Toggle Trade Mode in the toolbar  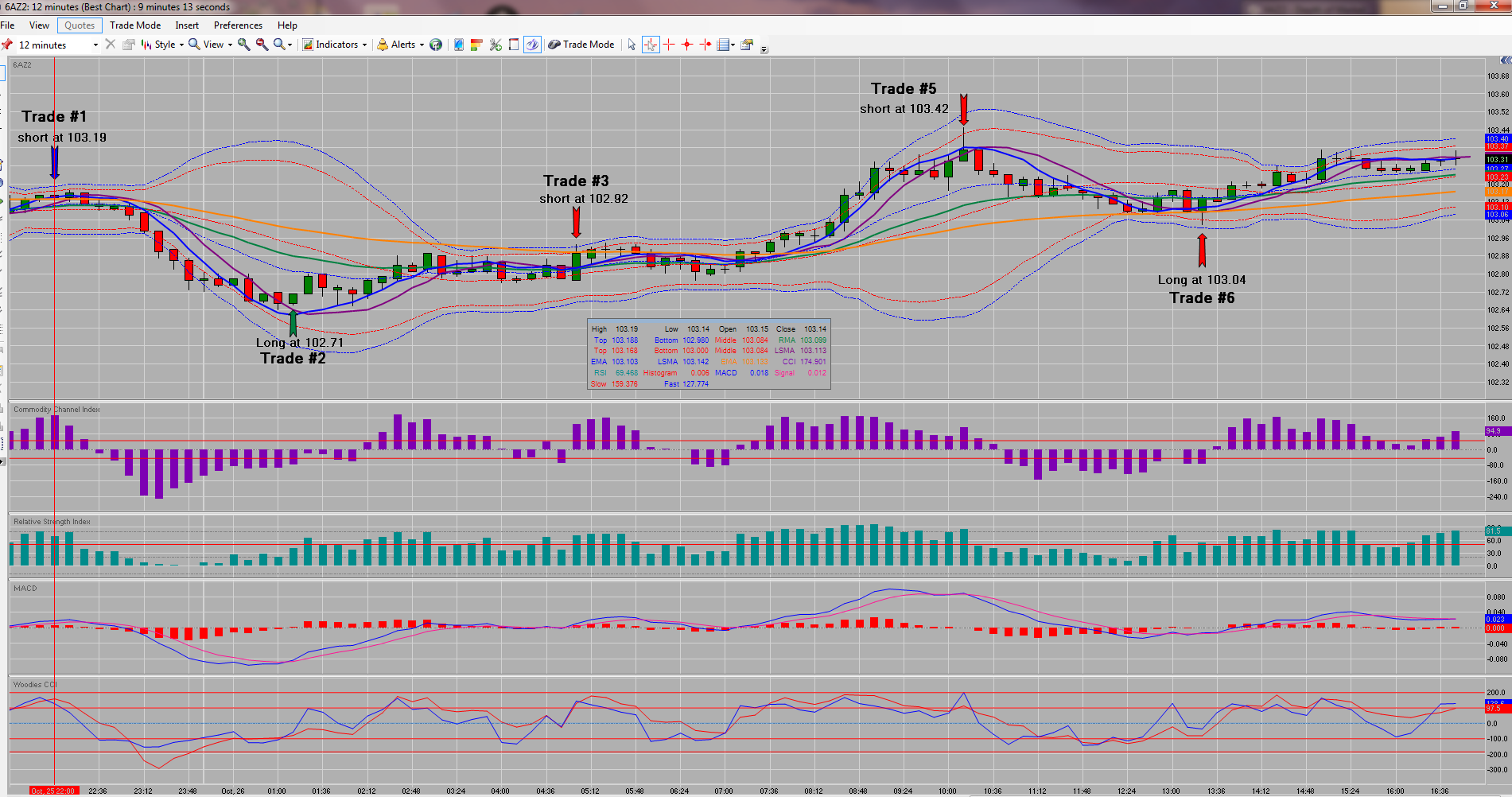click(x=581, y=45)
